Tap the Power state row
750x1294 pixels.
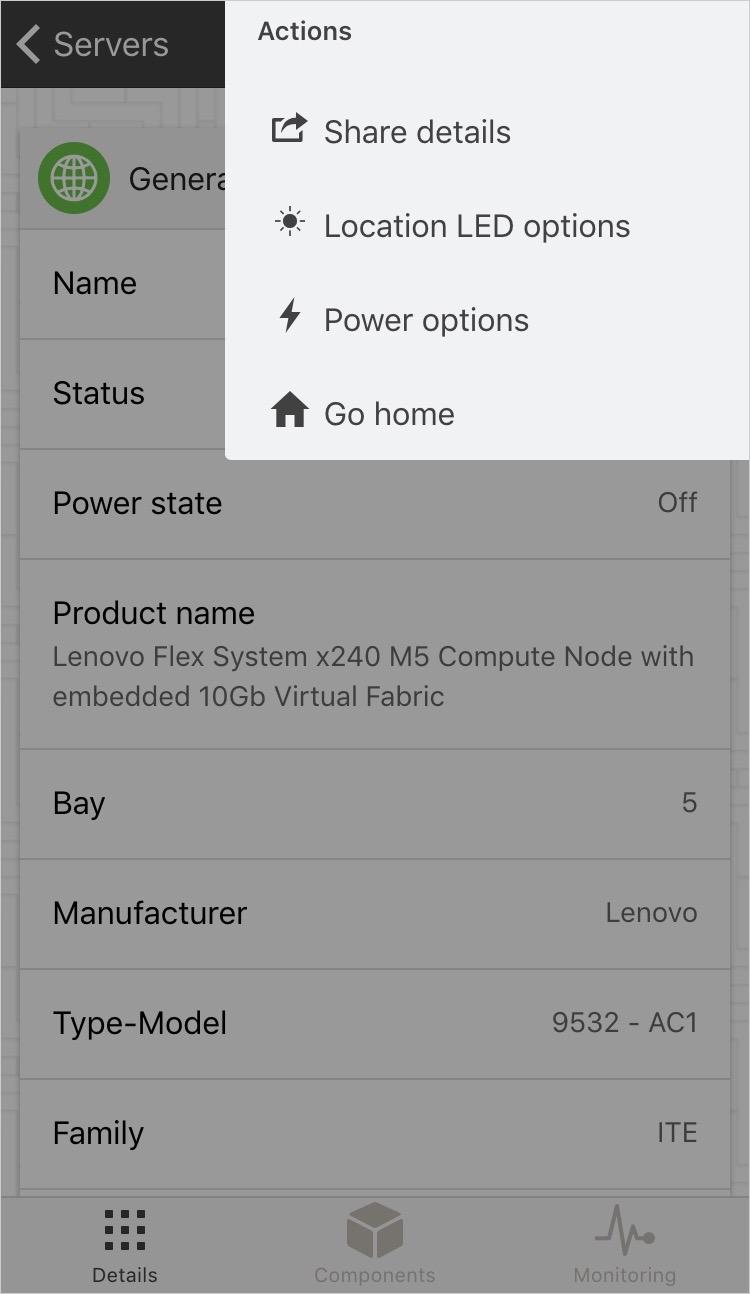tap(375, 503)
